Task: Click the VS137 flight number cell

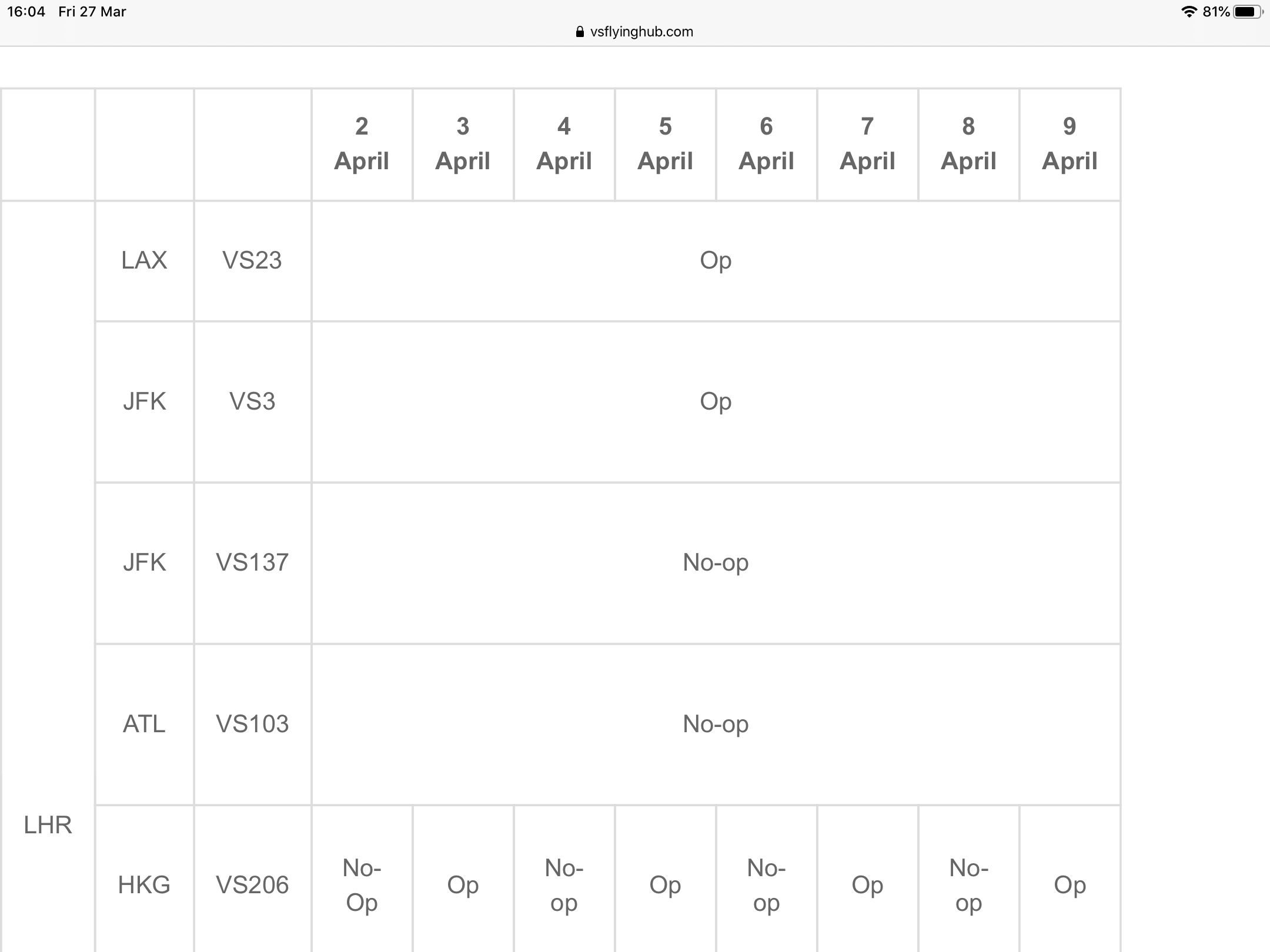Action: tap(252, 563)
